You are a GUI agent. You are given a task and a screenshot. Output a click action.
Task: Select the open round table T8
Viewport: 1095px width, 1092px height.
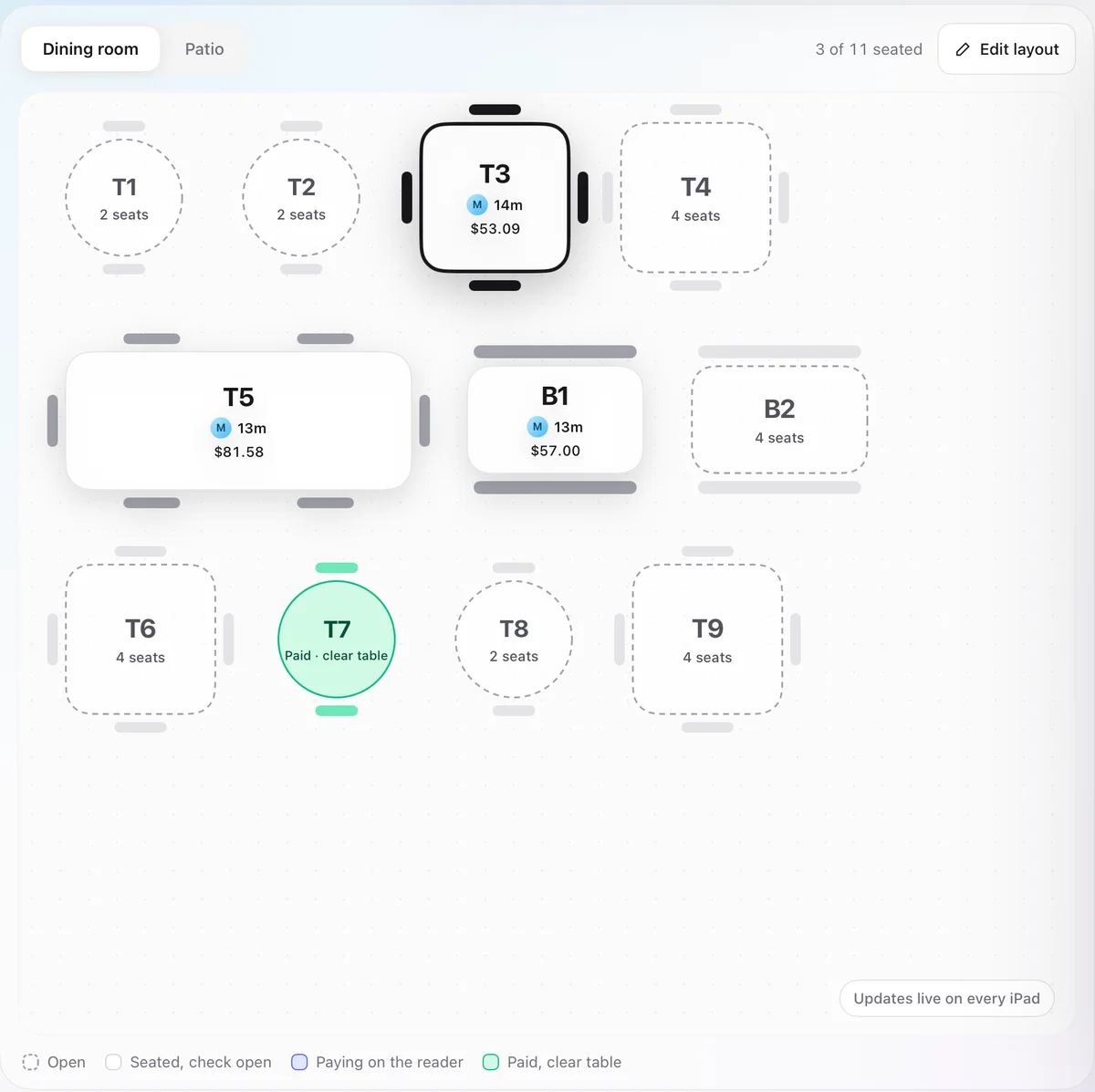514,640
